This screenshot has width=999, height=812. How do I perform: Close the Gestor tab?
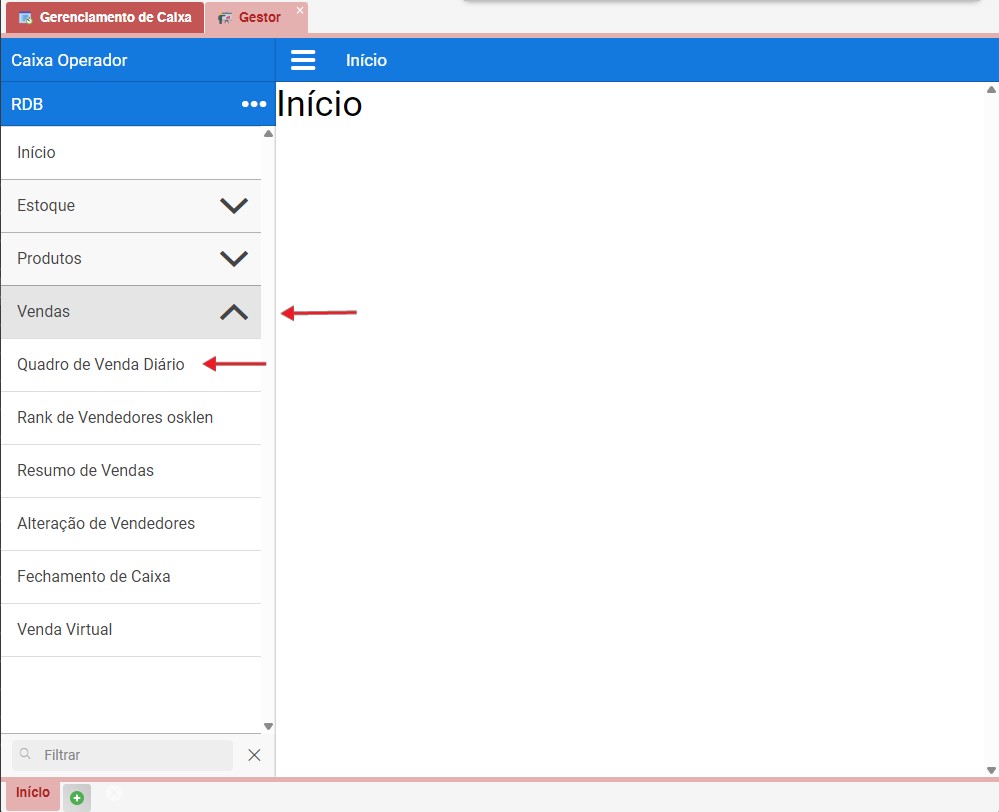[x=299, y=10]
